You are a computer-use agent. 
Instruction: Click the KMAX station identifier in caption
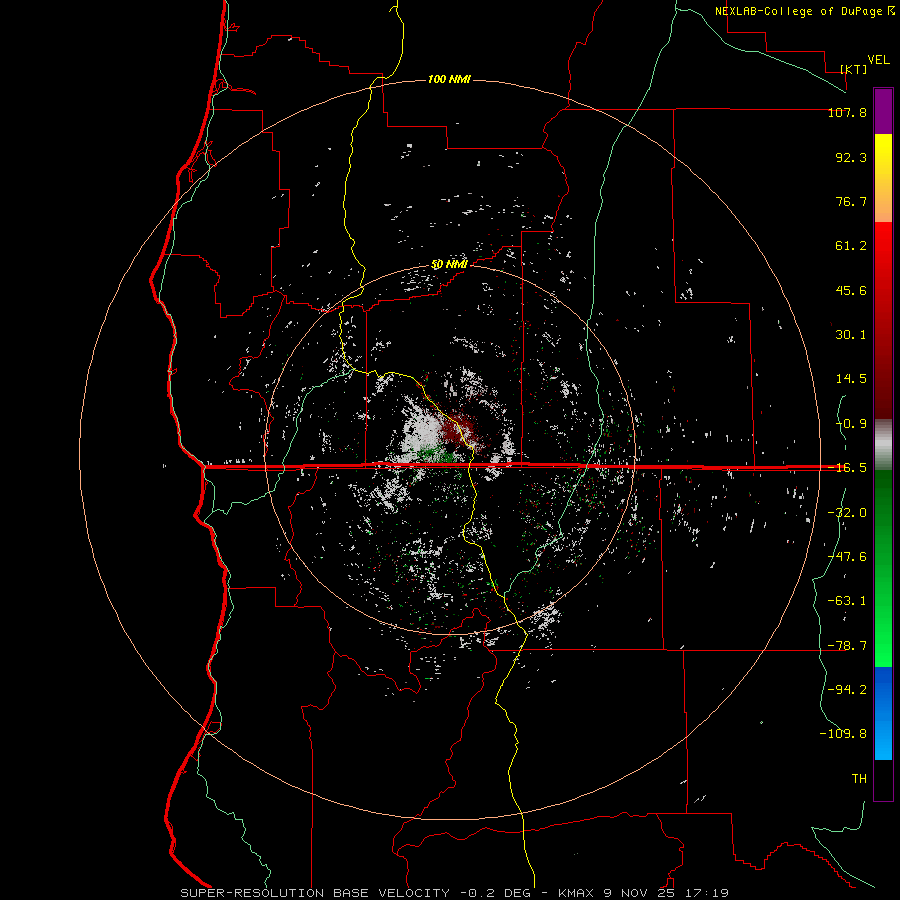577,893
